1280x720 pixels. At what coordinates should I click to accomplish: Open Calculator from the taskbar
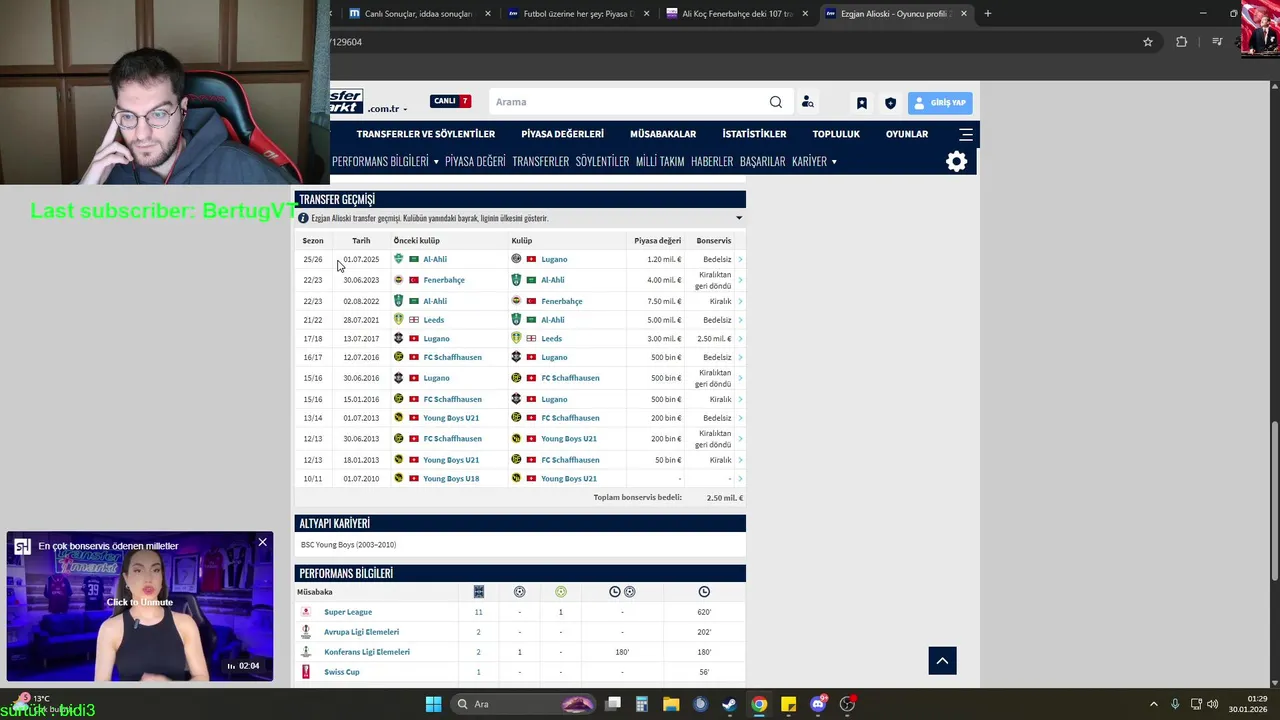click(642, 704)
